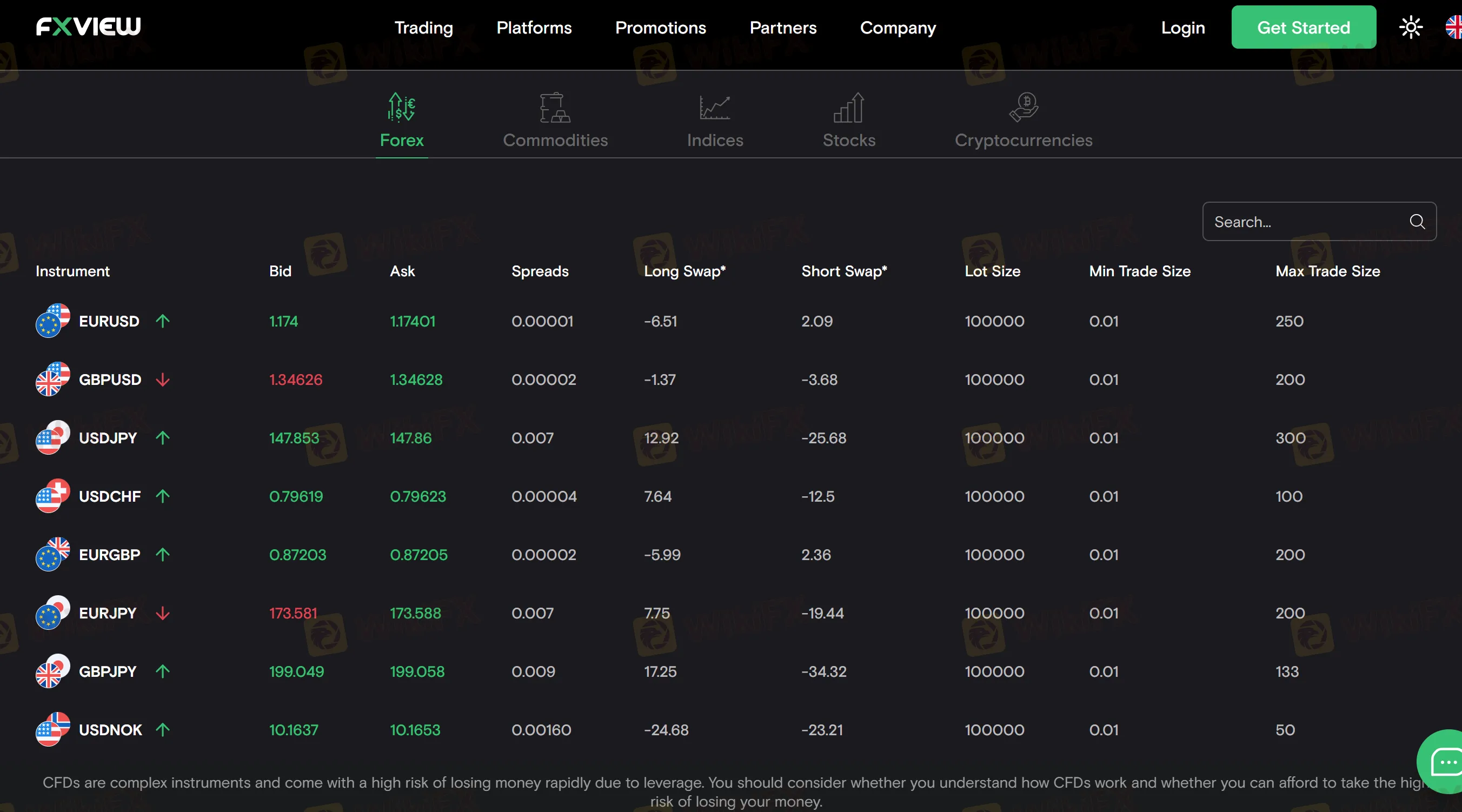
Task: Switch to the Commodities tab label
Action: point(555,140)
